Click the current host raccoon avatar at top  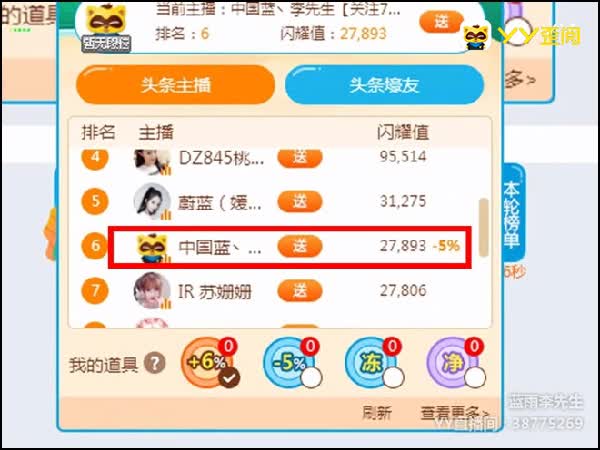[x=106, y=22]
